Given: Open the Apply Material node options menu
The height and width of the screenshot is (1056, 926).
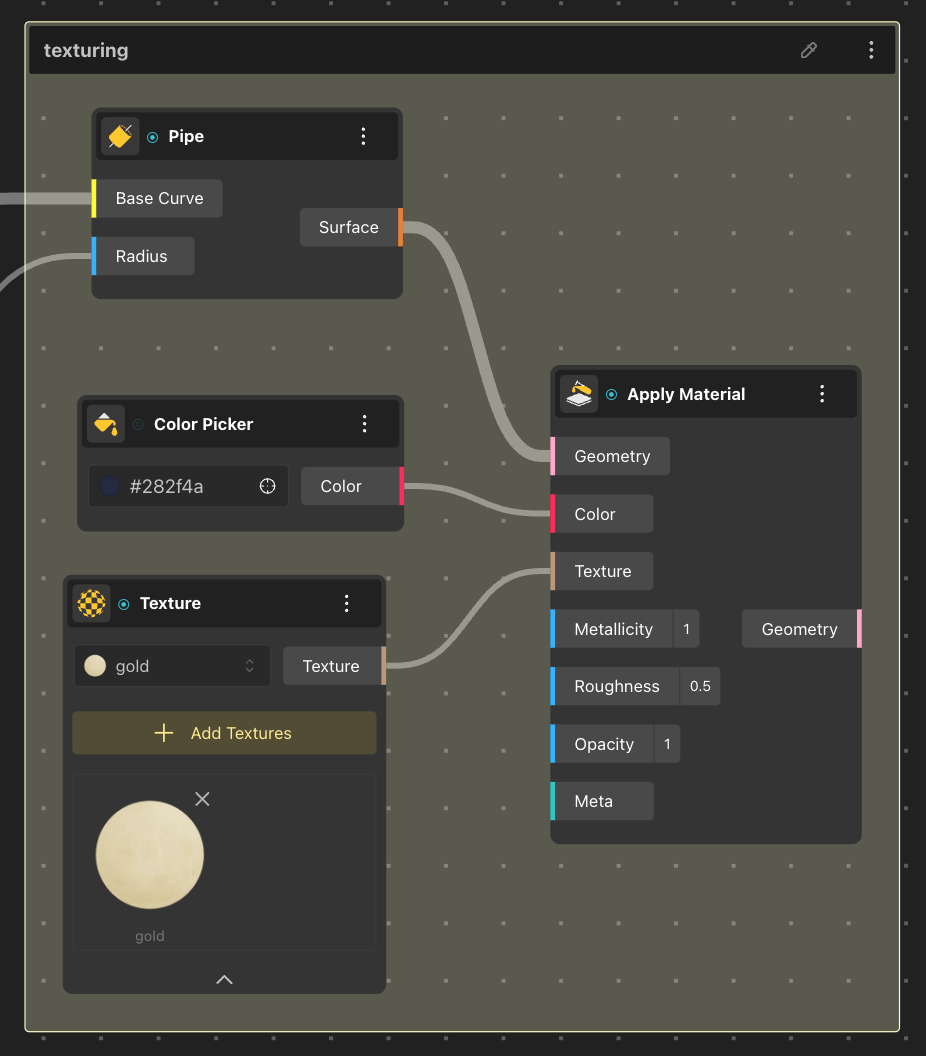Looking at the screenshot, I should (822, 394).
